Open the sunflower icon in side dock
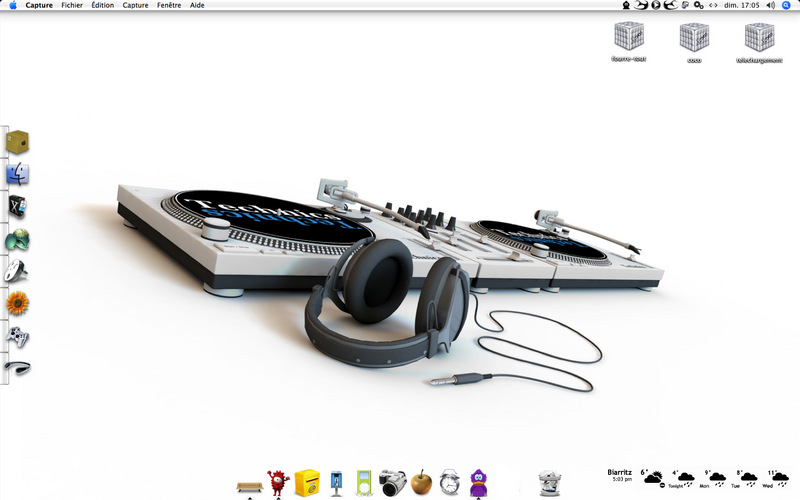Image resolution: width=800 pixels, height=500 pixels. pyautogui.click(x=17, y=304)
